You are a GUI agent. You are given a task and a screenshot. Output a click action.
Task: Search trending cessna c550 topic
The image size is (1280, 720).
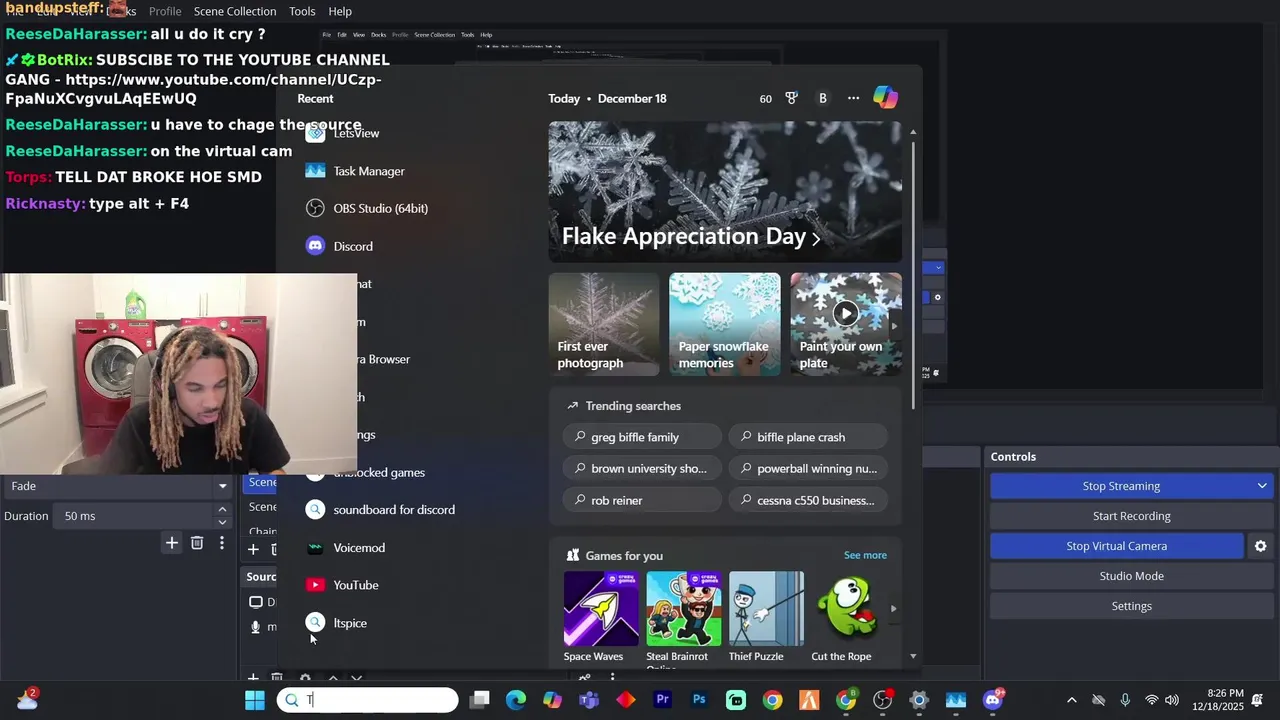(808, 500)
